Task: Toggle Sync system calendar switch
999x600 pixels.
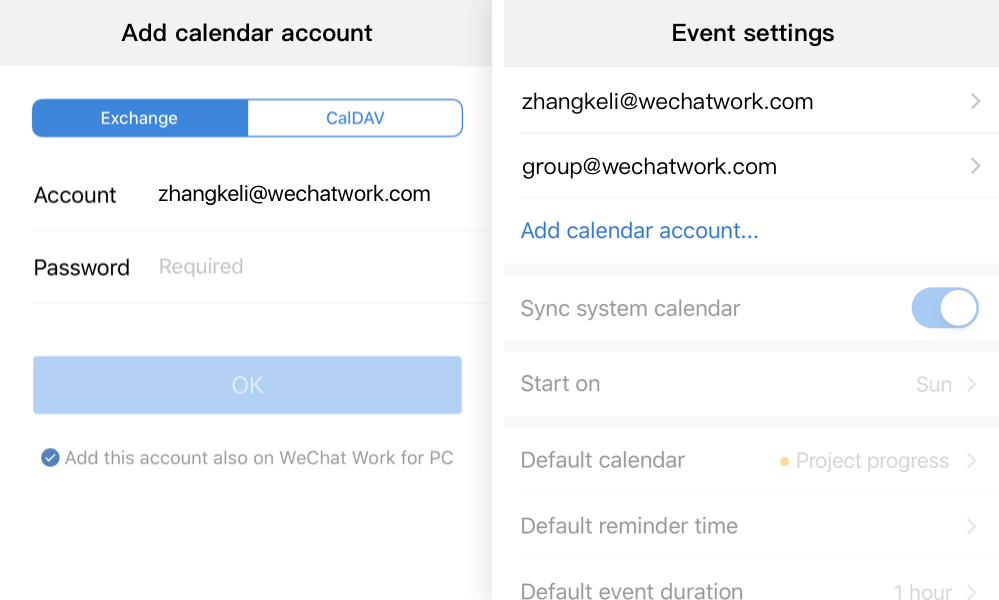Action: coord(944,308)
